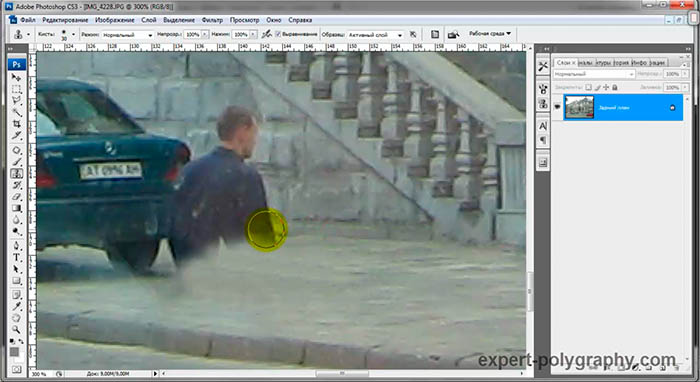
Task: Select the Crop tool
Action: click(x=17, y=124)
